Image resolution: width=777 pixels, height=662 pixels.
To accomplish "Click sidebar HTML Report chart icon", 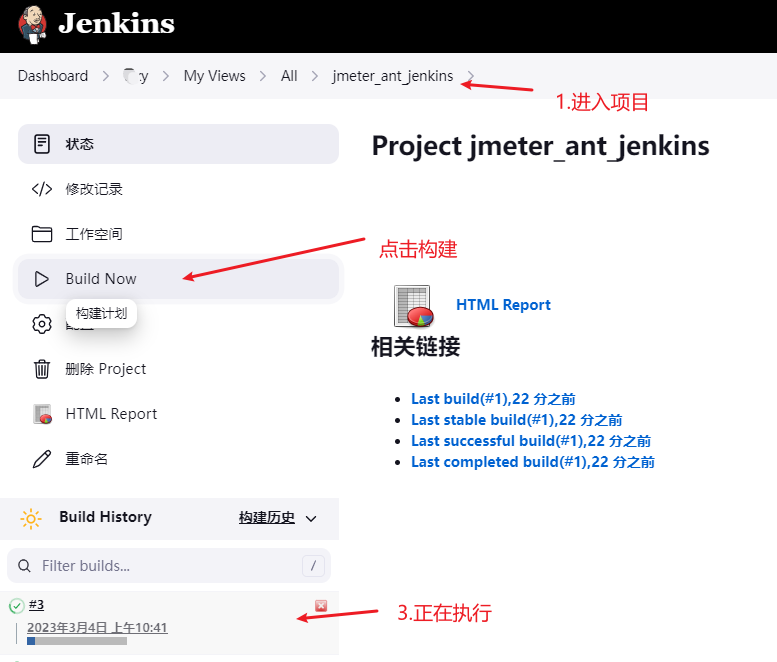I will 43,414.
